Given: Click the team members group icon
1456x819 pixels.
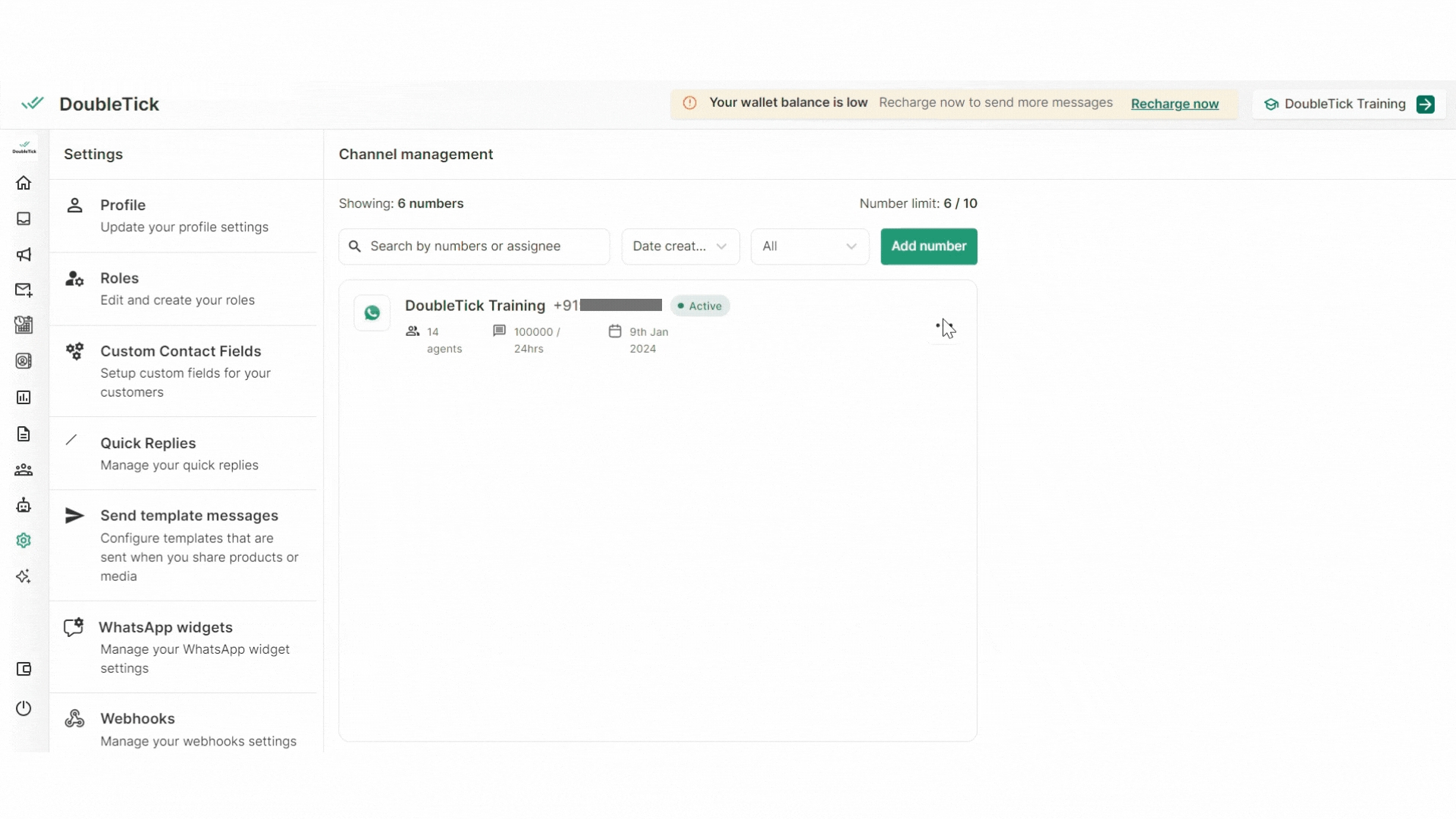Looking at the screenshot, I should (x=24, y=470).
